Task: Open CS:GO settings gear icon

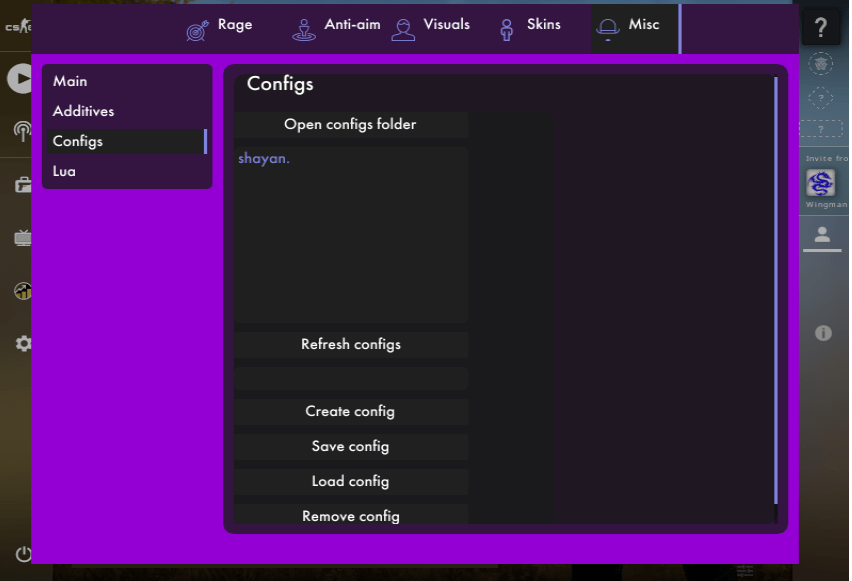Action: coord(23,343)
